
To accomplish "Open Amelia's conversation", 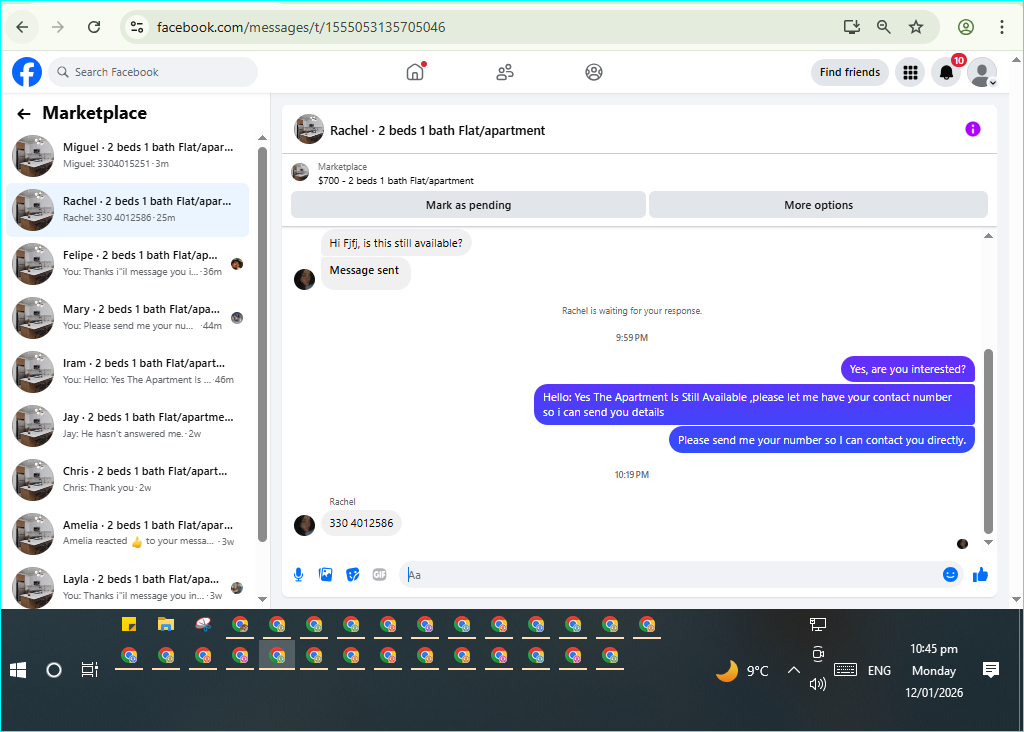I will 128,533.
